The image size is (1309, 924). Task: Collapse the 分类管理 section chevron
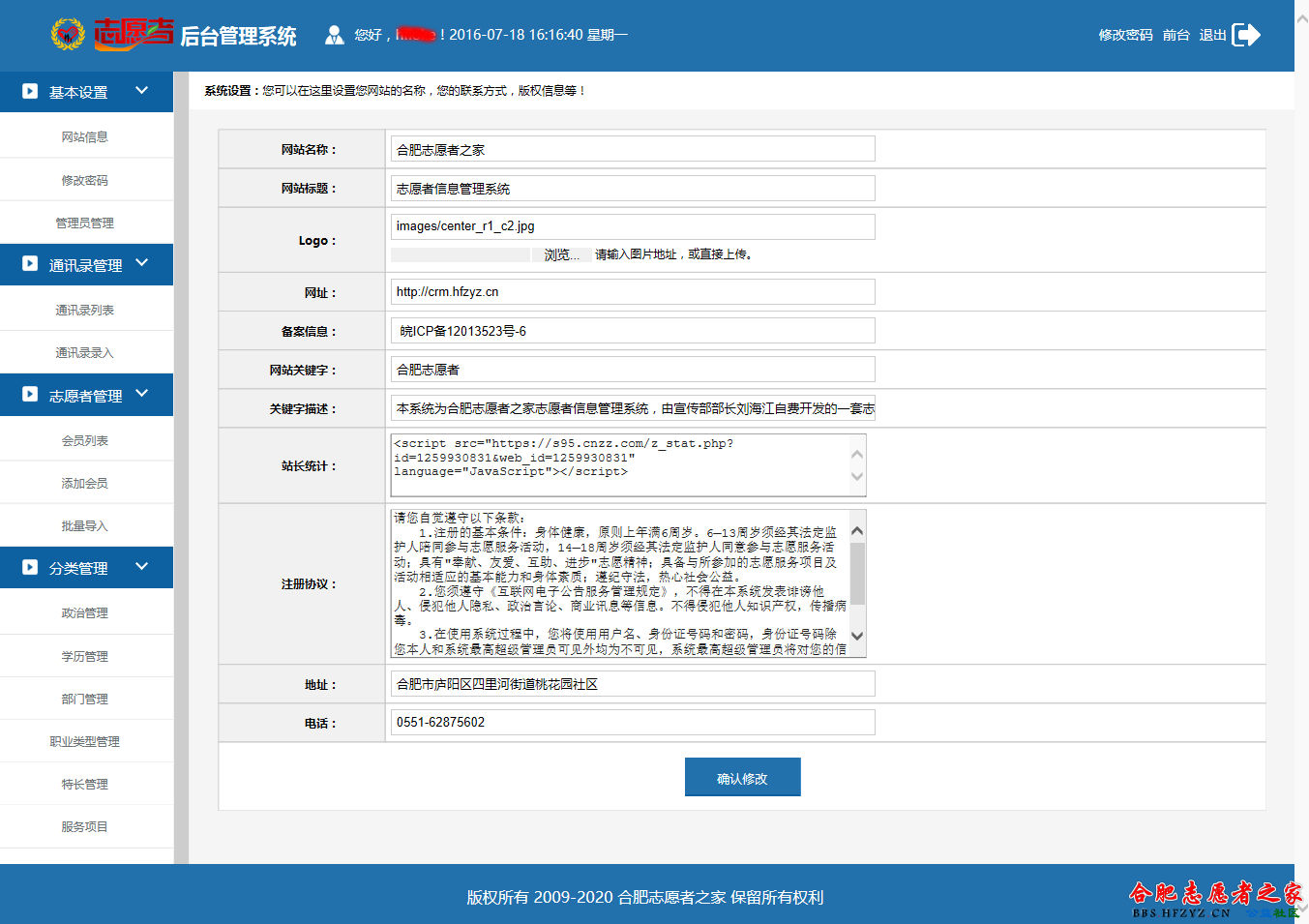[x=142, y=566]
